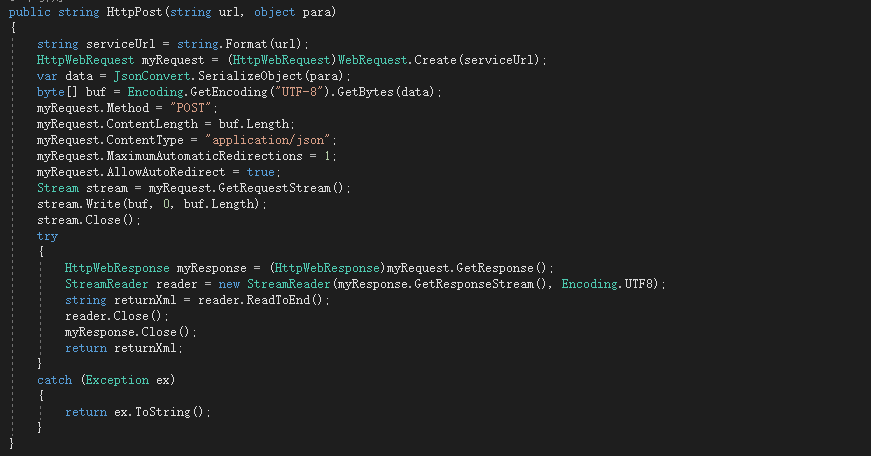871x456 pixels.
Task: Click string.Format(url) call
Action: point(239,44)
